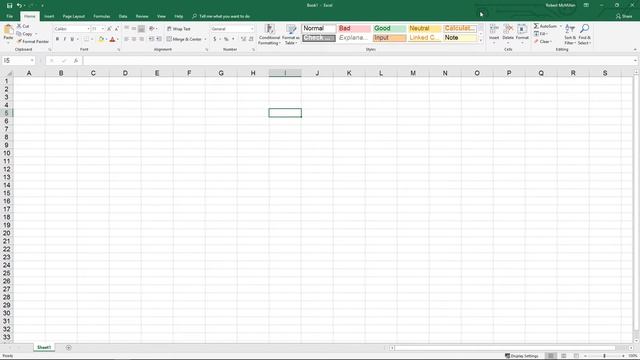Apply bottom align to cell
The height and width of the screenshot is (360, 640).
[x=141, y=29]
